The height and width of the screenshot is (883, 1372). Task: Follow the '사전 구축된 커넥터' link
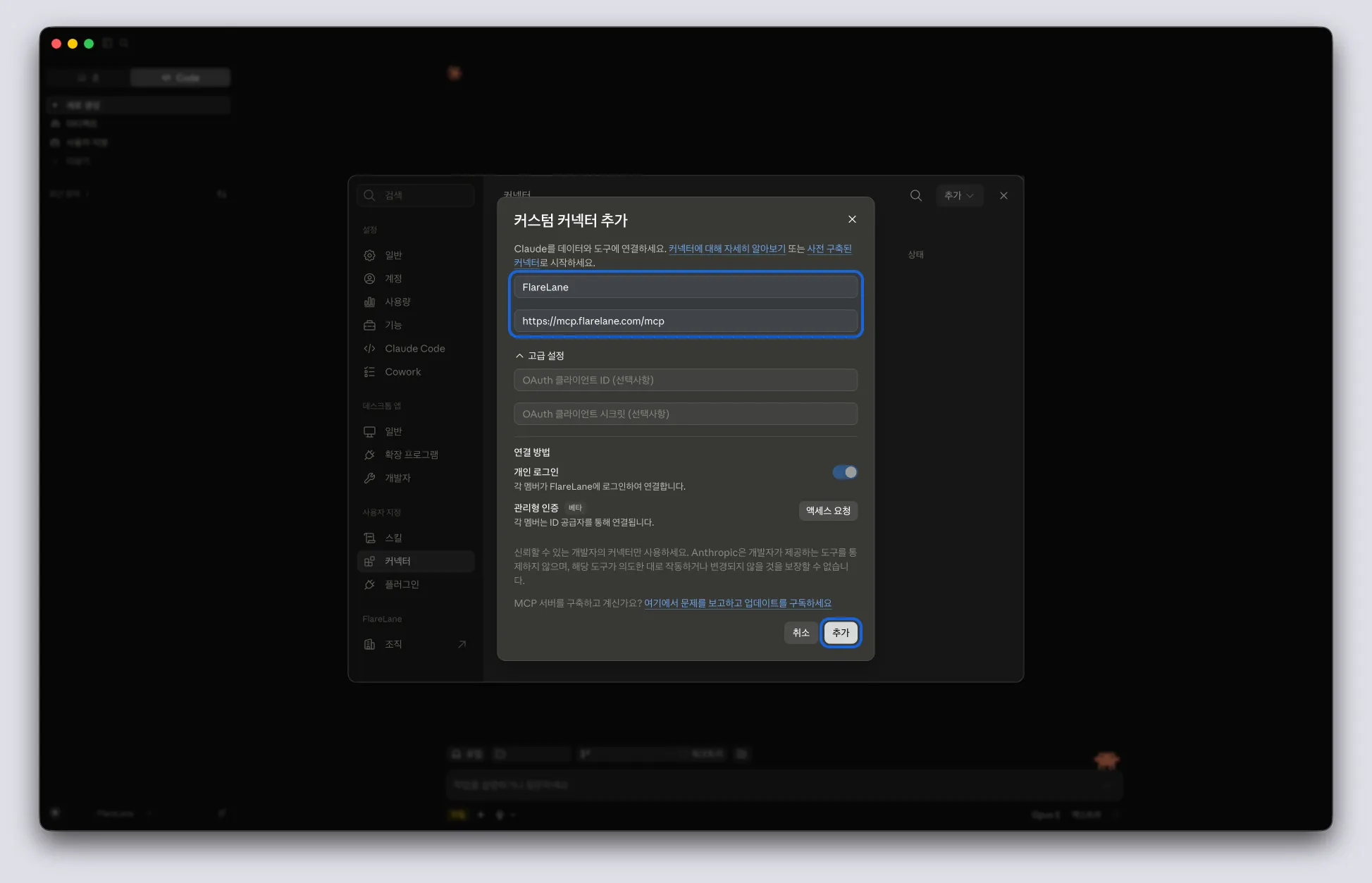829,249
